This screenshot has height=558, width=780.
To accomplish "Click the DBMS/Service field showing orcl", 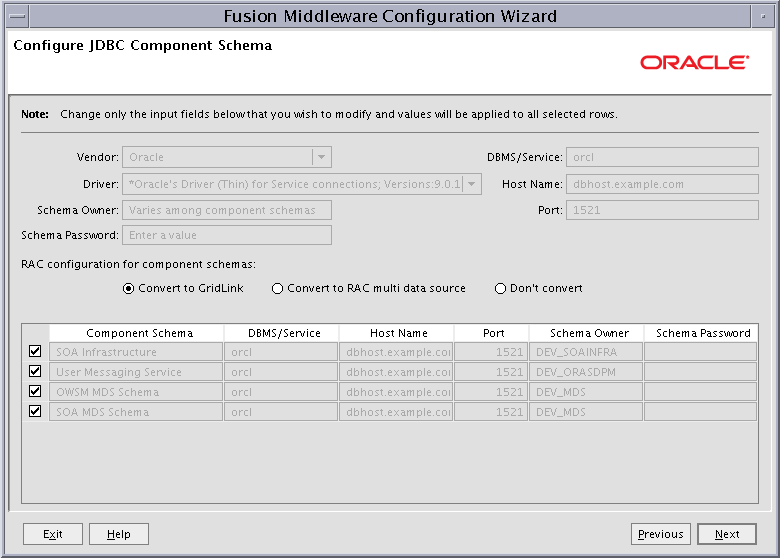I will click(x=662, y=157).
